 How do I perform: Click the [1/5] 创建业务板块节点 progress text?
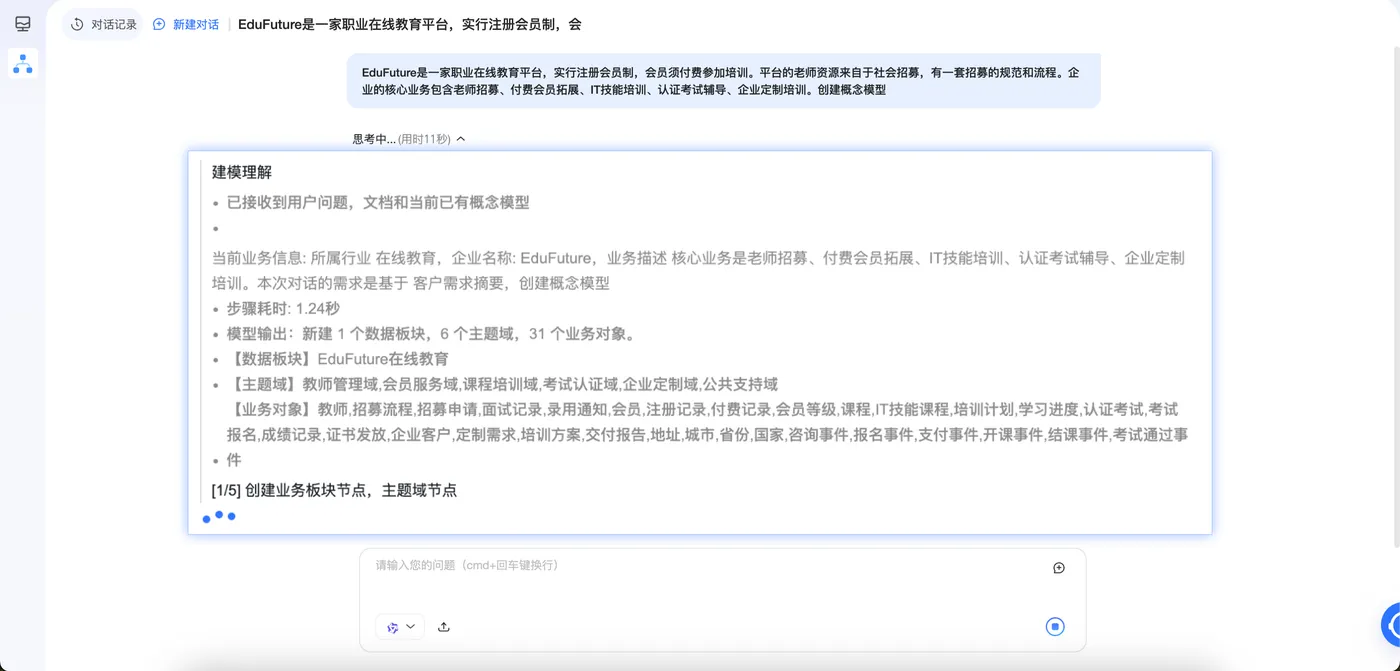pos(334,490)
